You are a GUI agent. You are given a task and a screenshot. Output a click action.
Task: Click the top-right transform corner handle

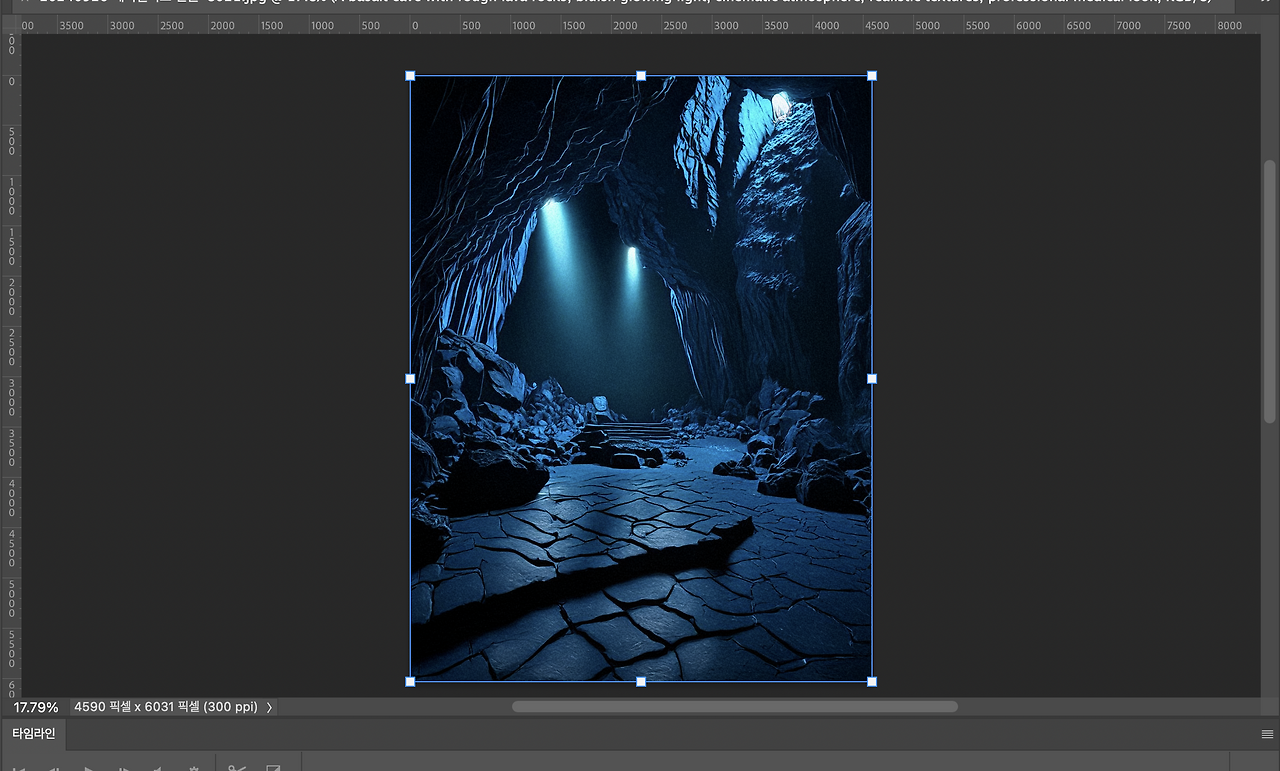click(872, 76)
